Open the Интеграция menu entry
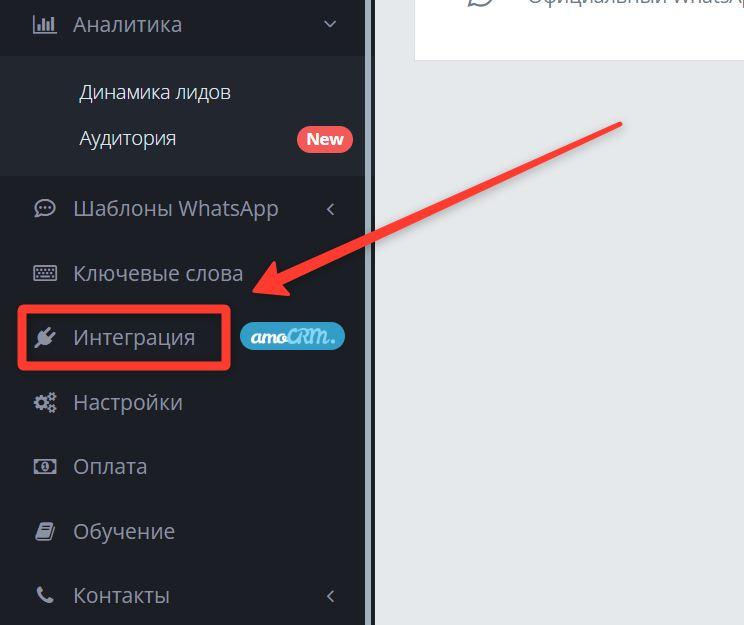This screenshot has height=625, width=744. (134, 338)
